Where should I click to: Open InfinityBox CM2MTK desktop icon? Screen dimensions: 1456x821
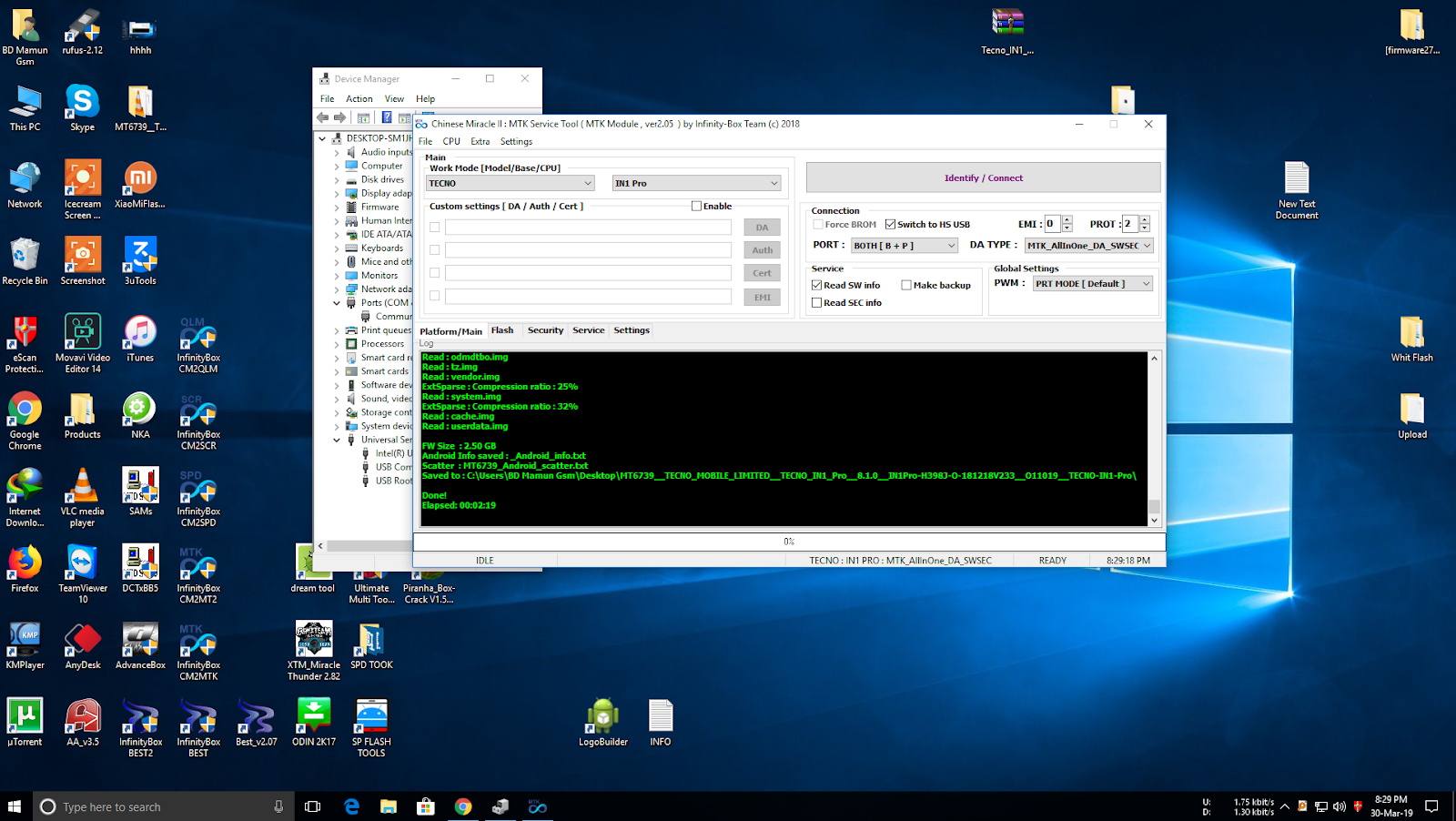point(198,652)
